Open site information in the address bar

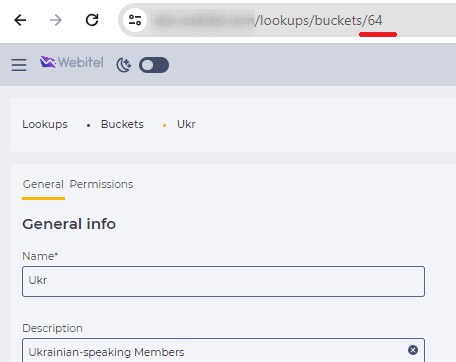(135, 20)
